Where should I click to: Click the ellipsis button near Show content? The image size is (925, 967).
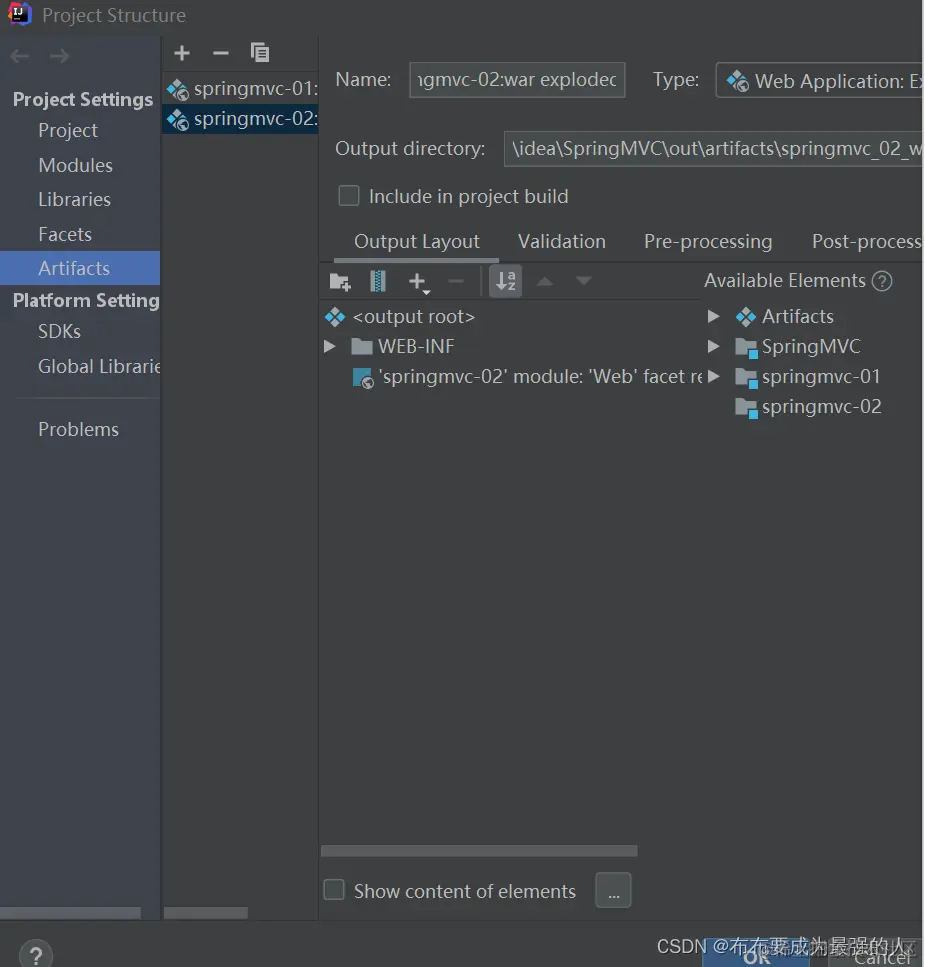(614, 890)
